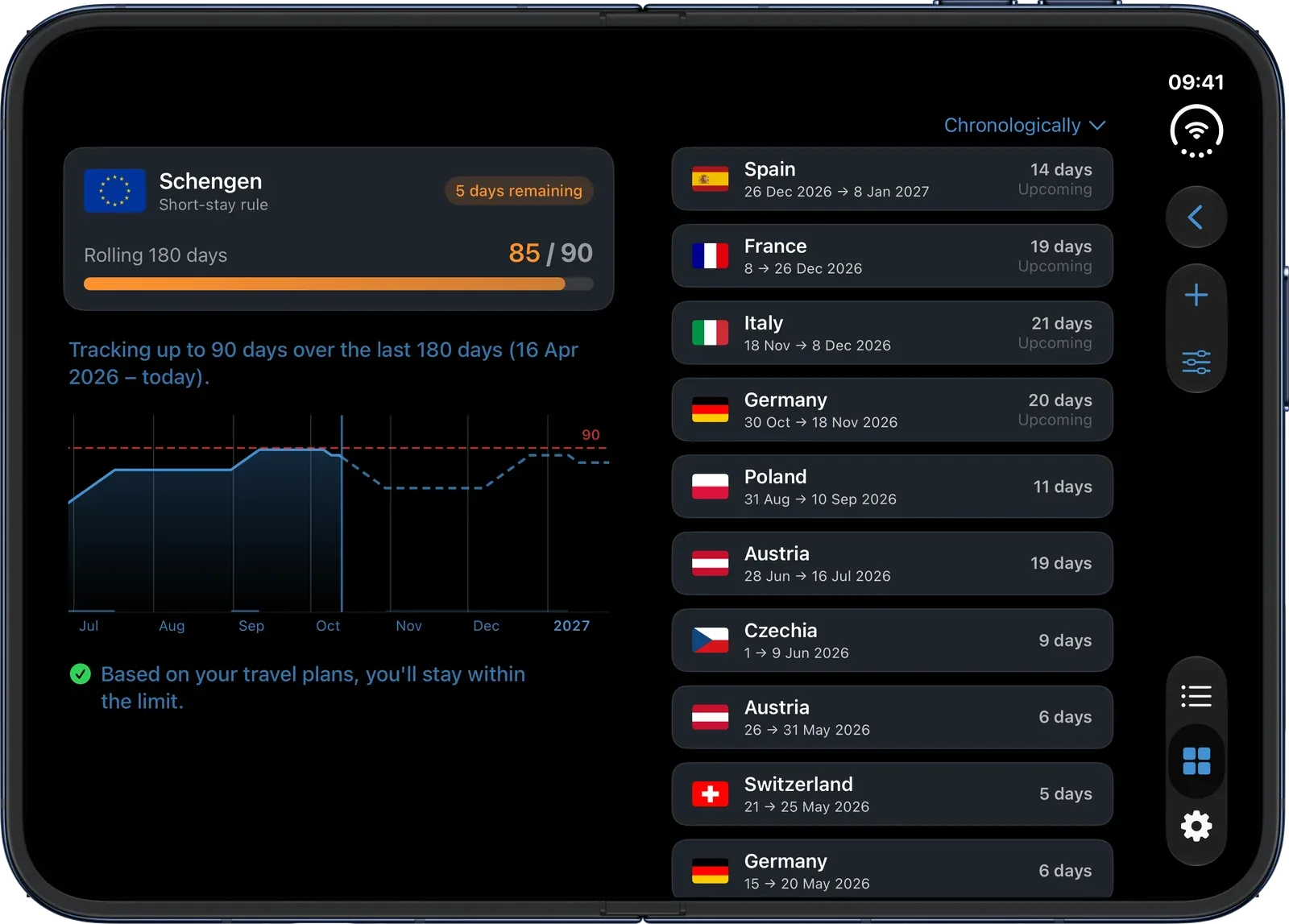The width and height of the screenshot is (1289, 924).
Task: Tap the red 90 limit label on chart
Action: [x=591, y=435]
